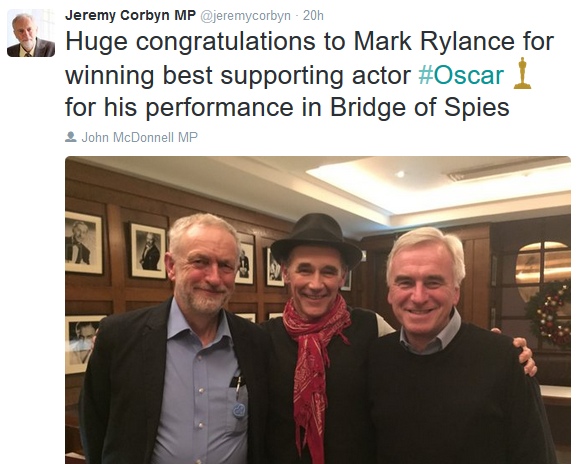Follow the #Oscar hashtag link

(x=461, y=75)
